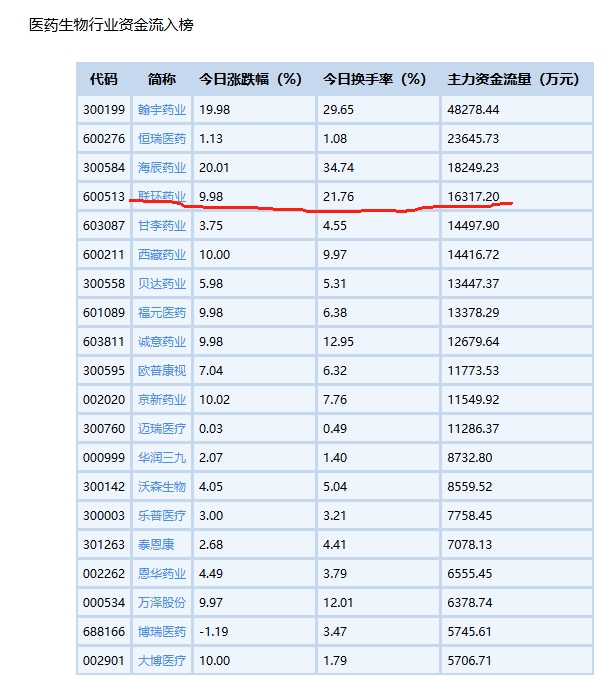Select stock code 600276

pos(104,139)
